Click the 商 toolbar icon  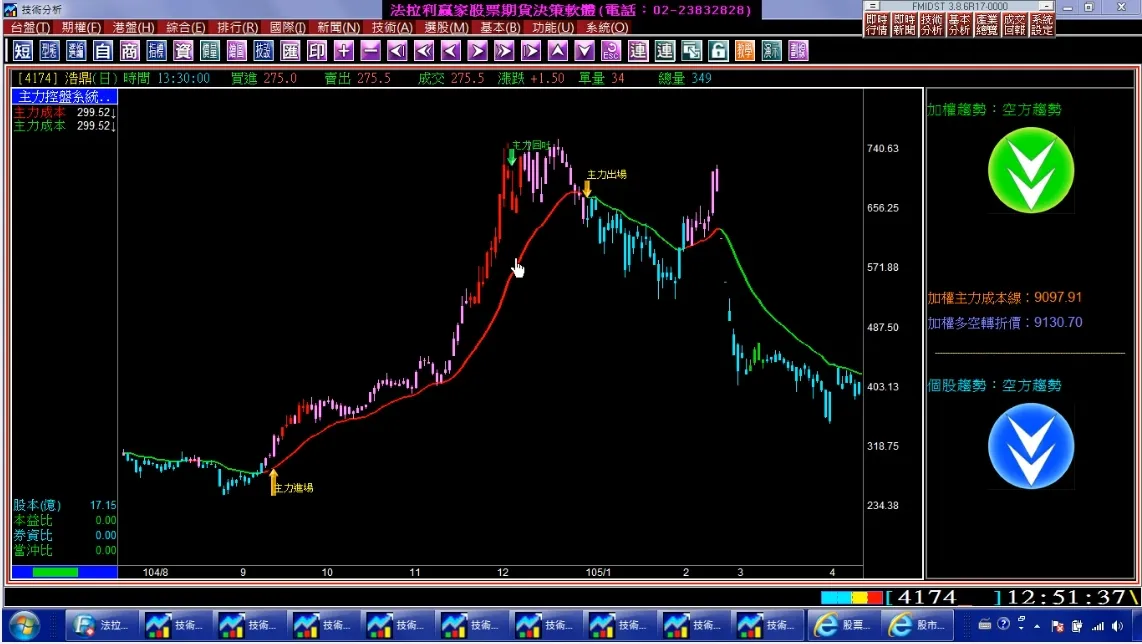pyautogui.click(x=130, y=51)
